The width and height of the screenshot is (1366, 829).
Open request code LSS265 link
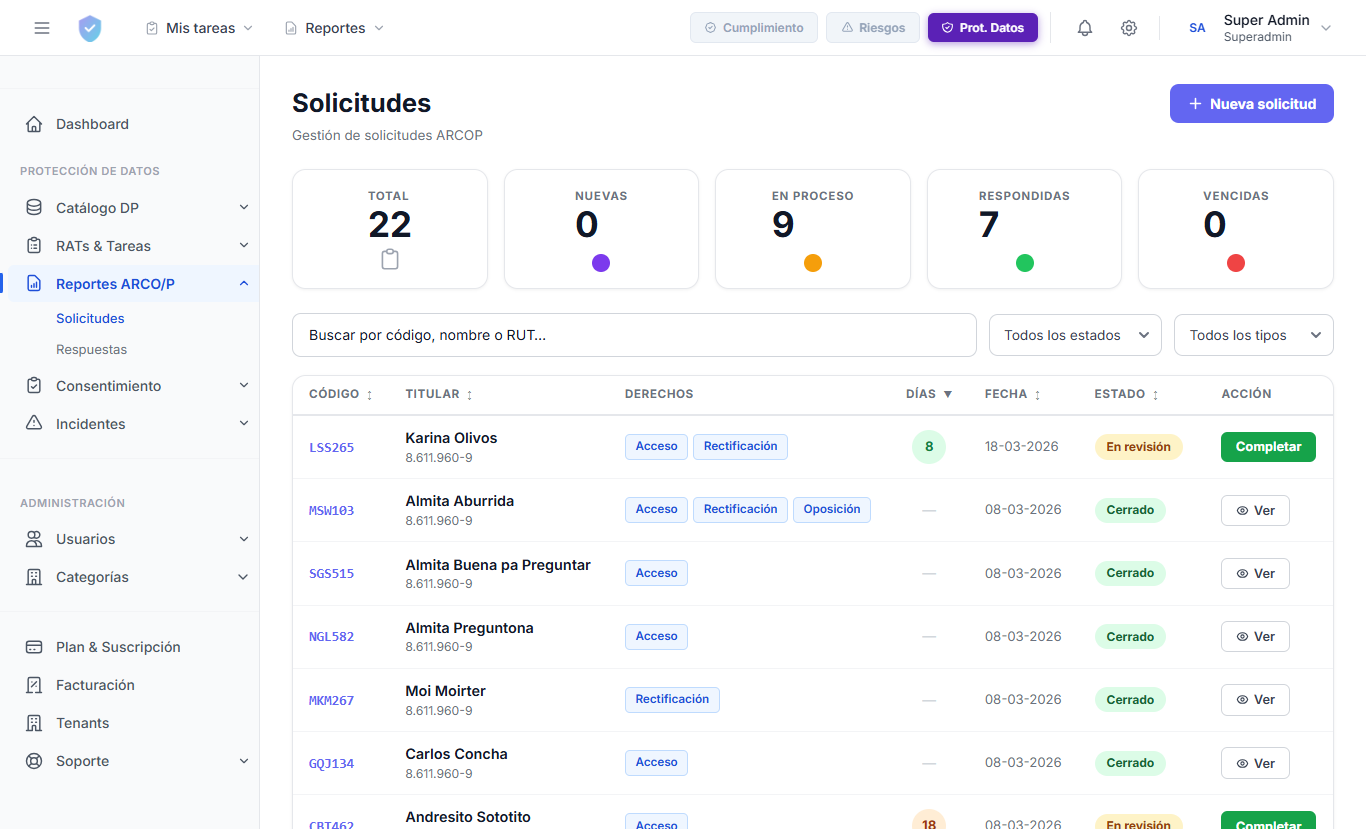coord(331,448)
